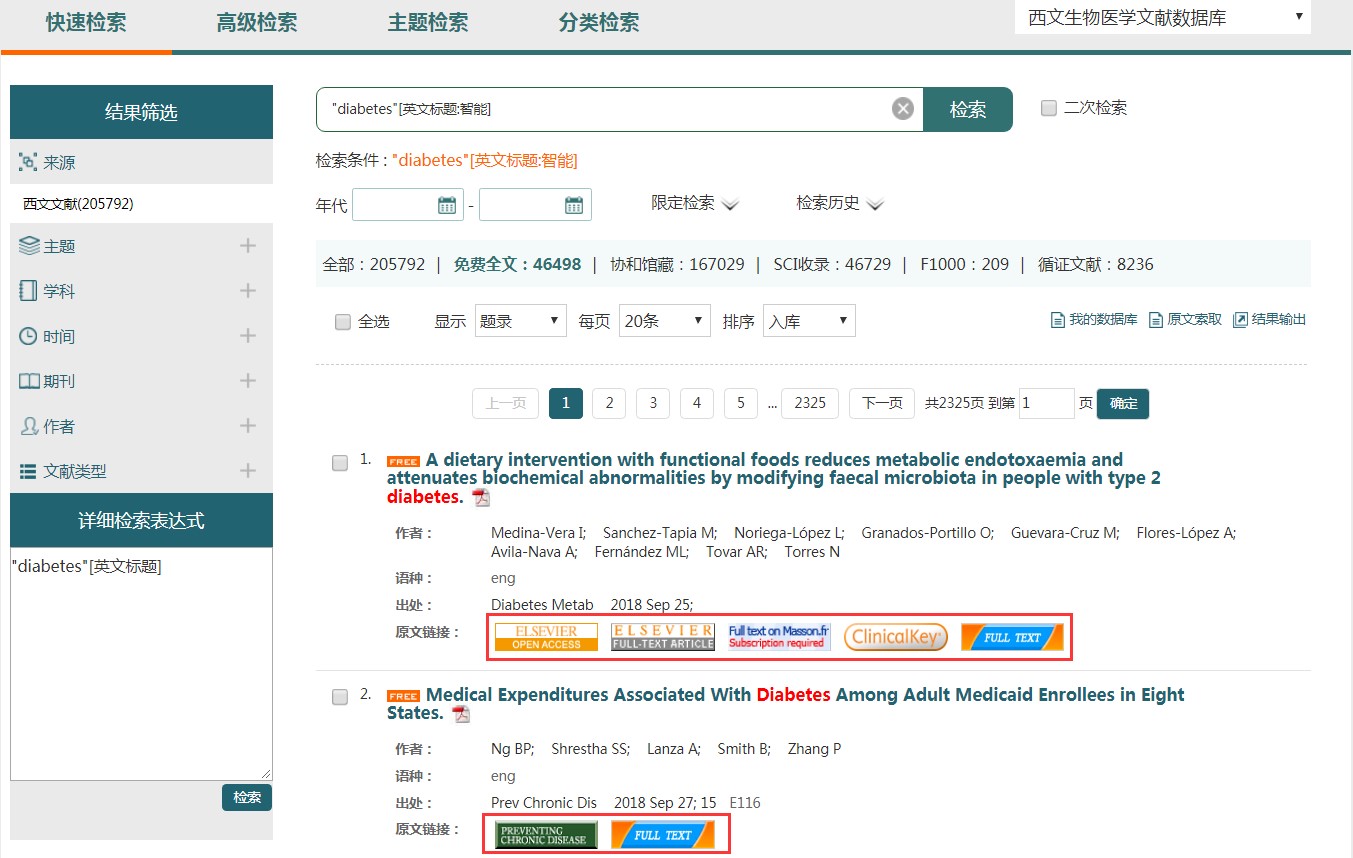This screenshot has width=1353, height=858.
Task: Switch to the 分类检索 tab
Action: [598, 22]
